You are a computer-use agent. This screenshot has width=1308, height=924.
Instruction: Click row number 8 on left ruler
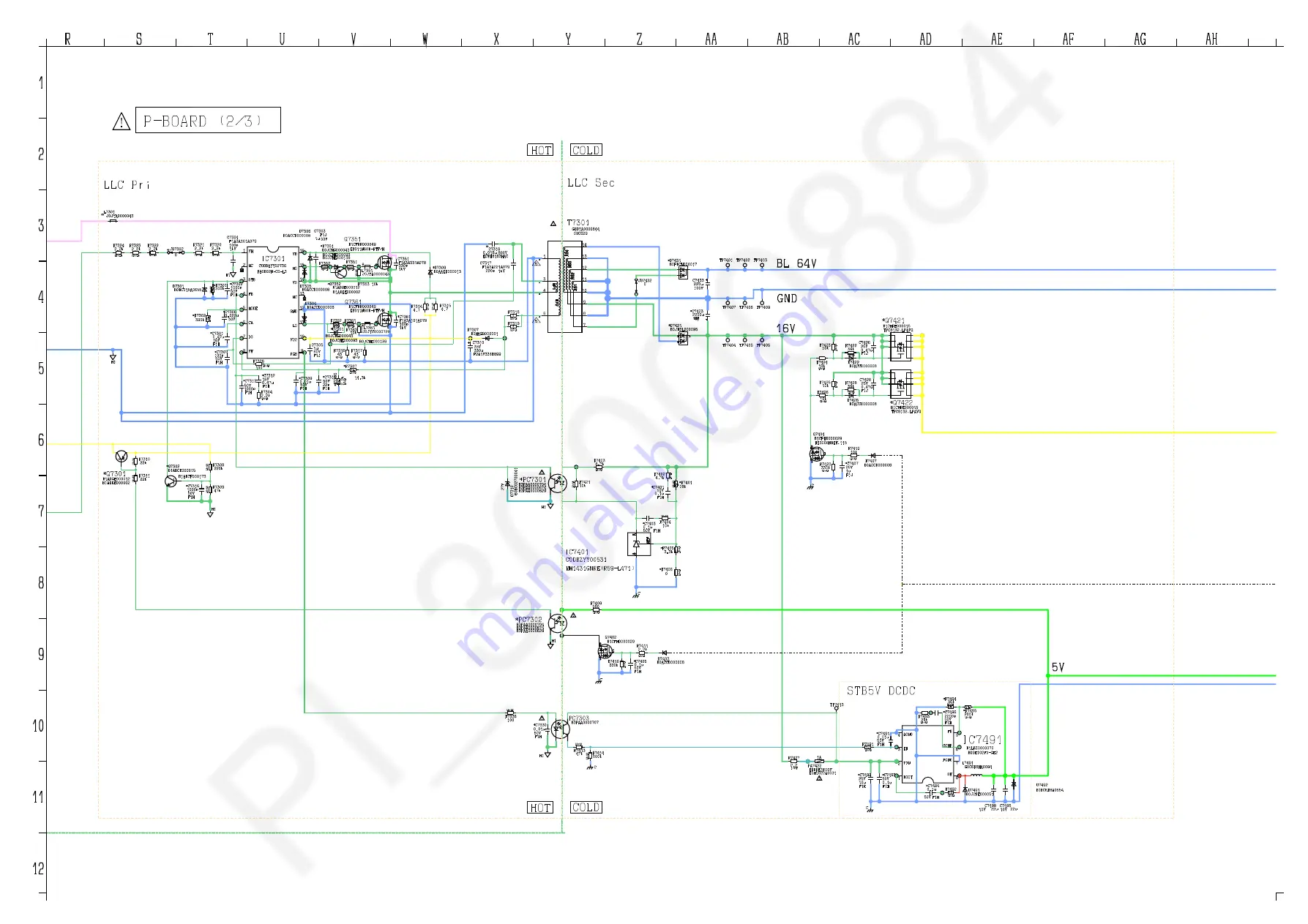click(x=41, y=583)
